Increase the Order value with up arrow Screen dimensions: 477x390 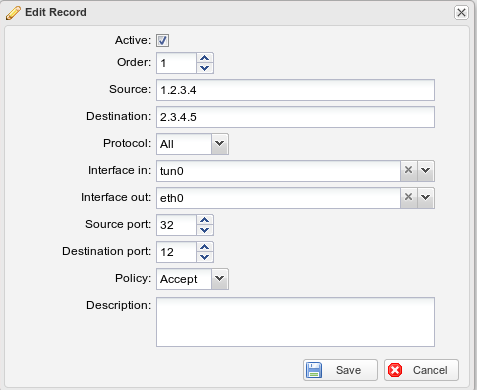205,58
